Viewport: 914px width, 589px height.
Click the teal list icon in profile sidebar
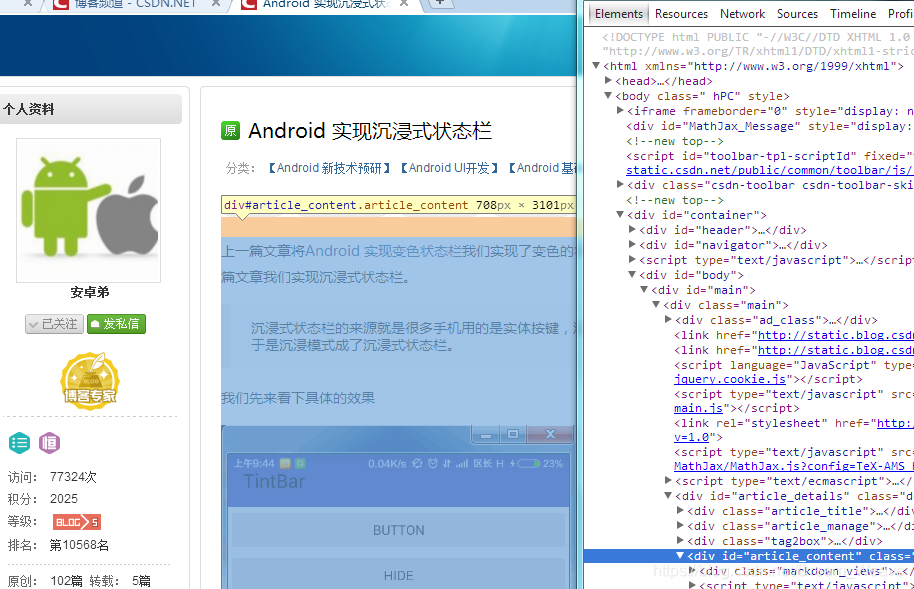tap(19, 443)
